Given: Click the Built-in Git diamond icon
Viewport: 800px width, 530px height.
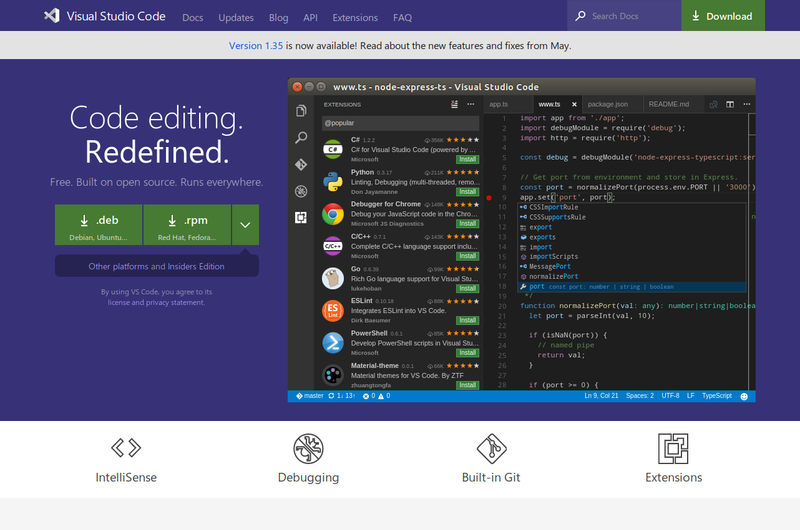Looking at the screenshot, I should tap(491, 448).
